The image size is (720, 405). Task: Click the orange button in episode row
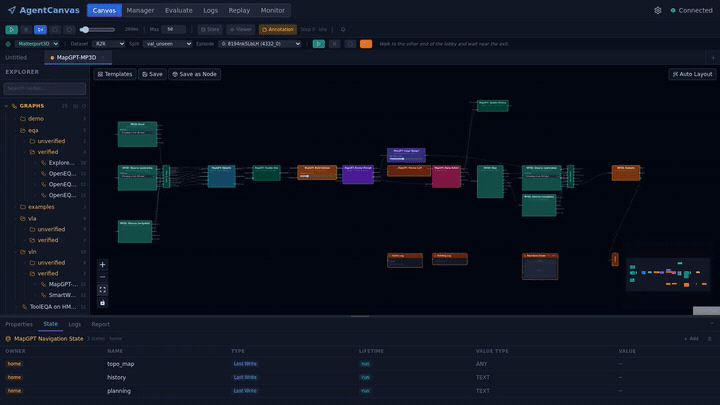click(366, 44)
